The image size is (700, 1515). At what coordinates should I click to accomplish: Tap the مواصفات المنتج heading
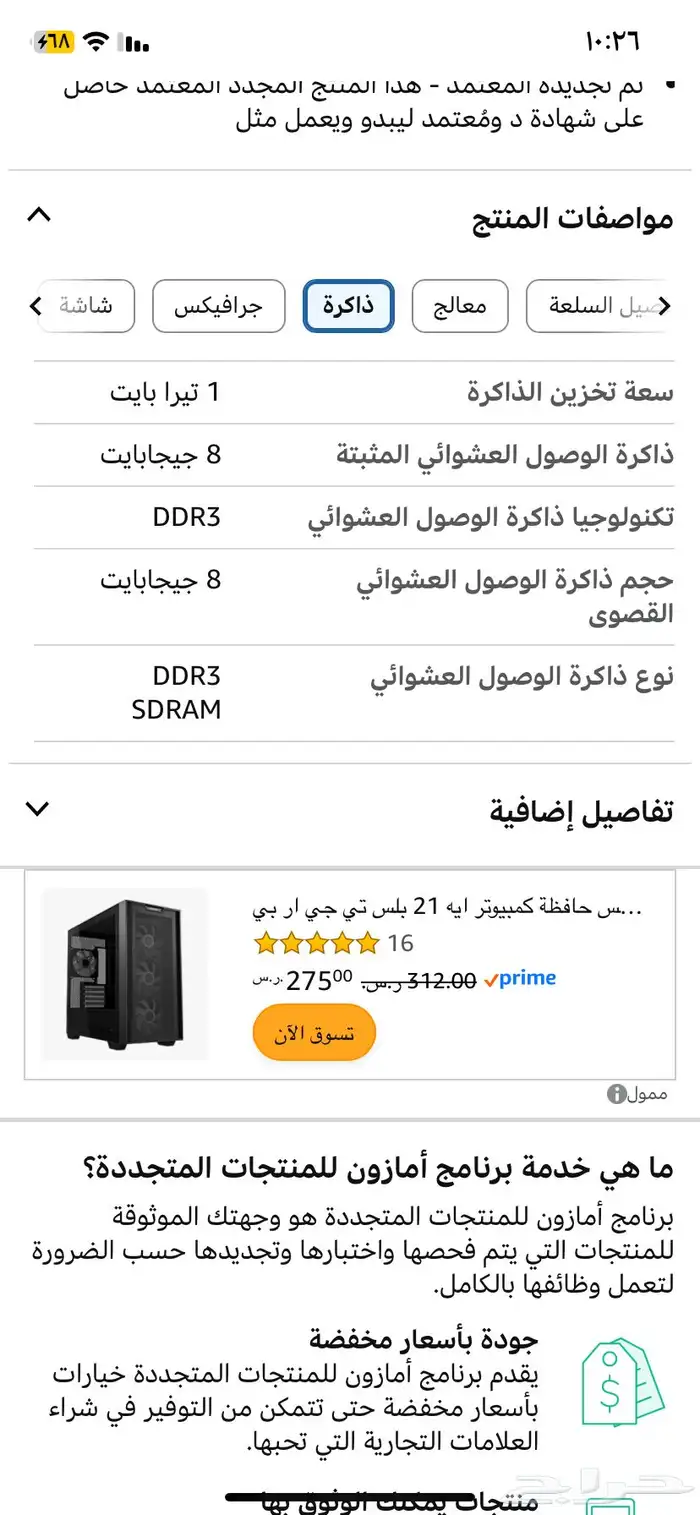tap(572, 218)
